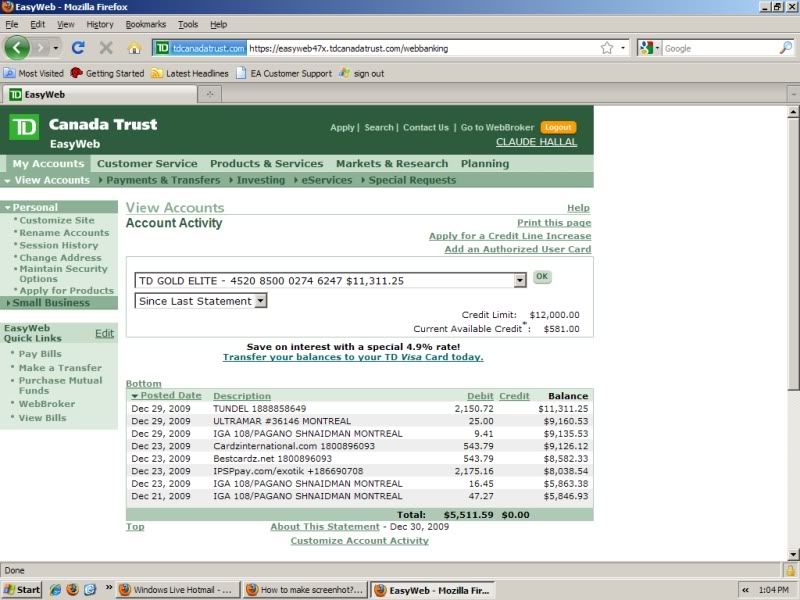Click the balance transfer promotion link

click(353, 357)
